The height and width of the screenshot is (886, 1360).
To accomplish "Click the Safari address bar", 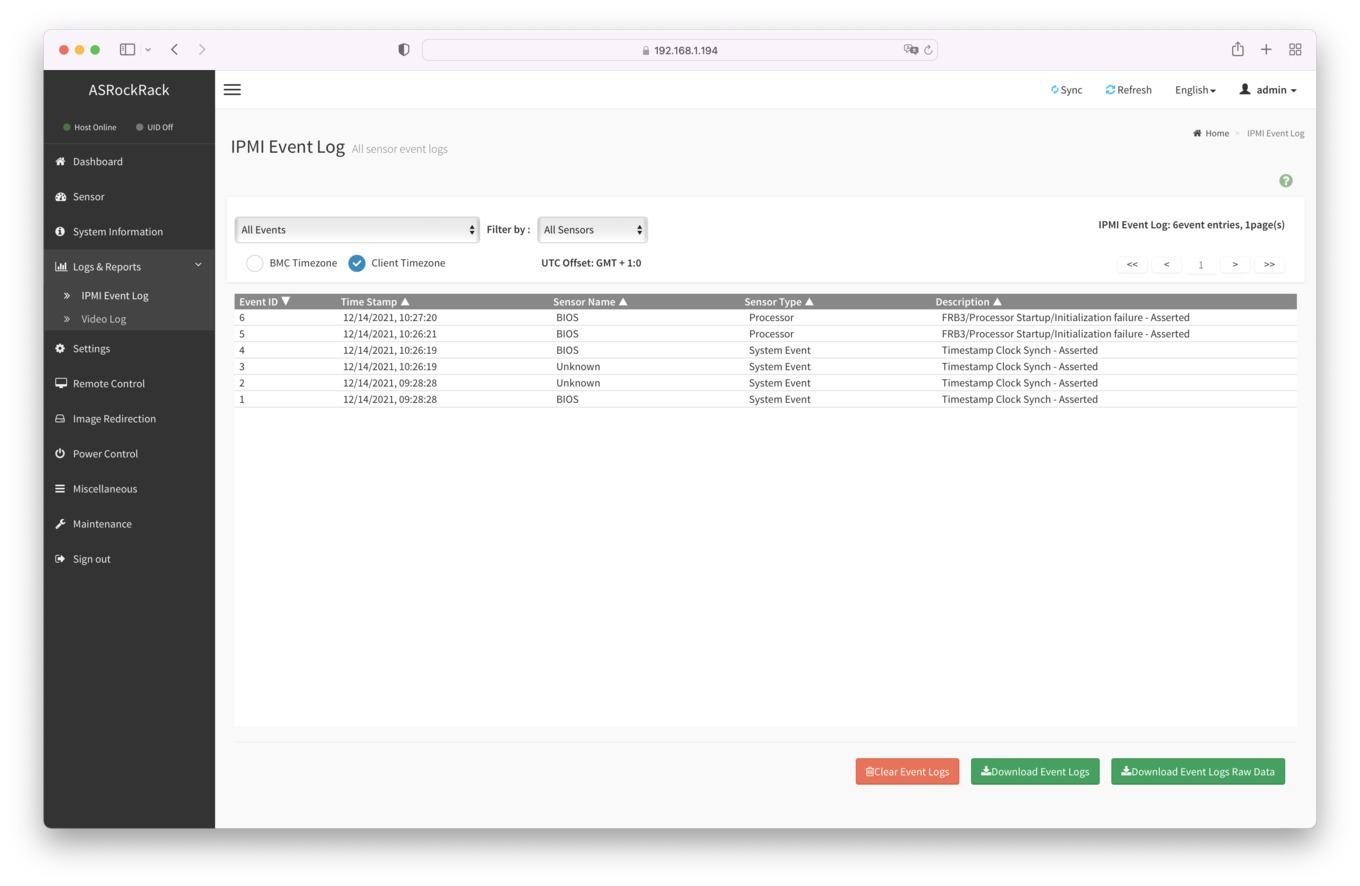I will [680, 50].
